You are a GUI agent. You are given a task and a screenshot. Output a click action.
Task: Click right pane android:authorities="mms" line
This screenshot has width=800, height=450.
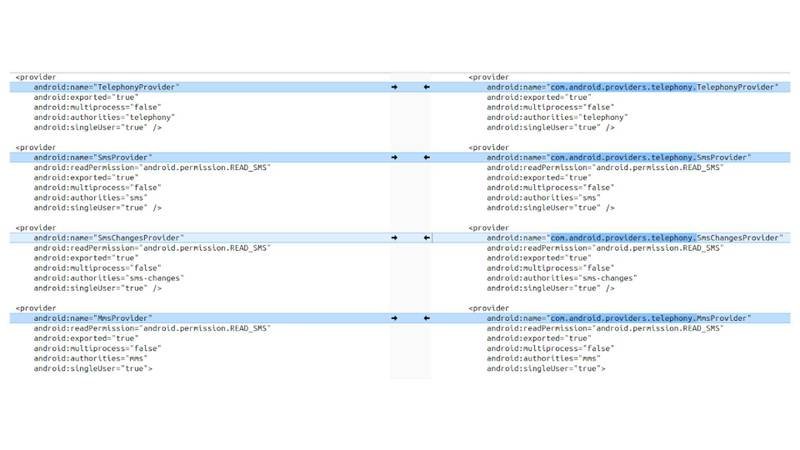543,359
